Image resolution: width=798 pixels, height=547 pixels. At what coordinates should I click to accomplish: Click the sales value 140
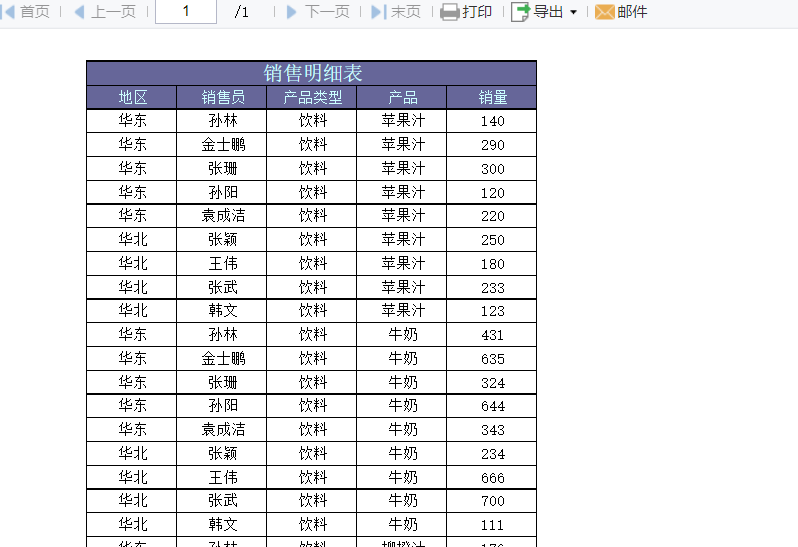tap(493, 121)
